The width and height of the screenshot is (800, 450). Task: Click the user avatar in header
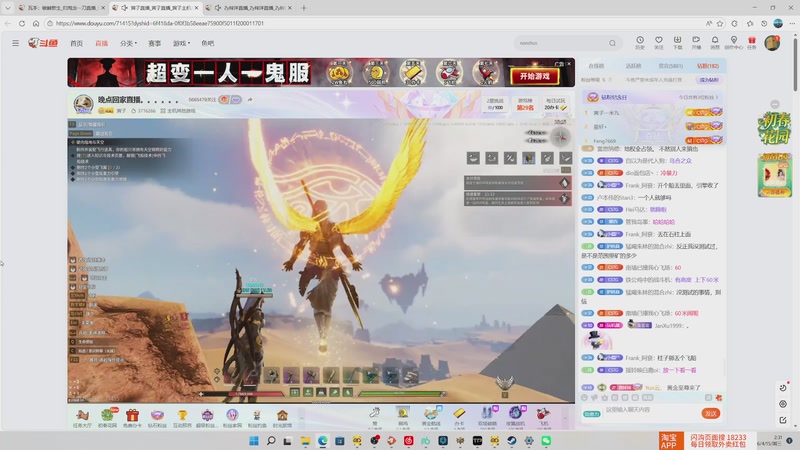pyautogui.click(x=772, y=43)
